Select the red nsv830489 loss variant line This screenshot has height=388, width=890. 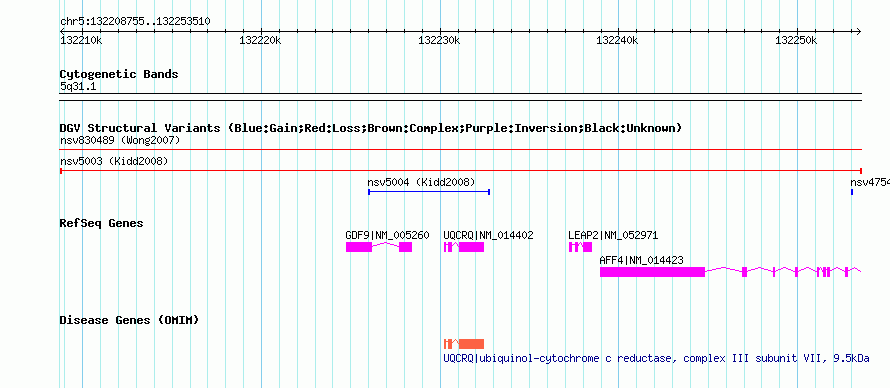coord(461,150)
